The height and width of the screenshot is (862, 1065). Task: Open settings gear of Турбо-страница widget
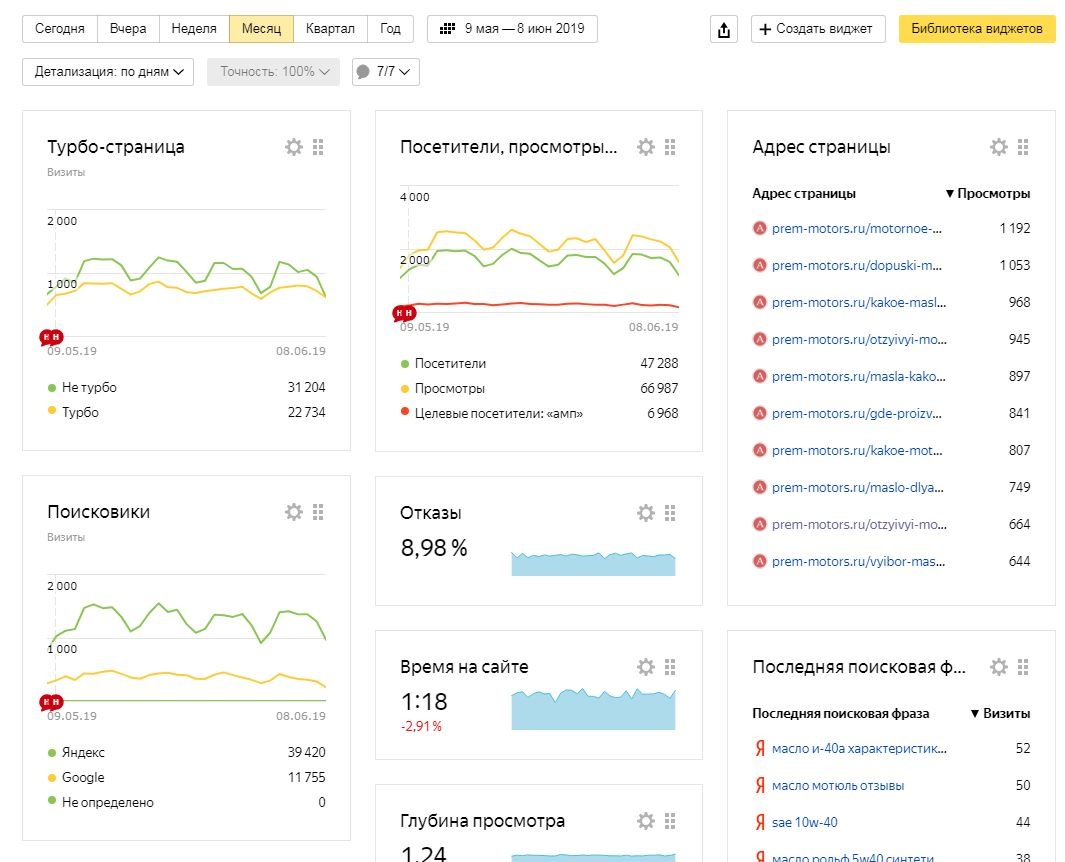click(x=294, y=147)
